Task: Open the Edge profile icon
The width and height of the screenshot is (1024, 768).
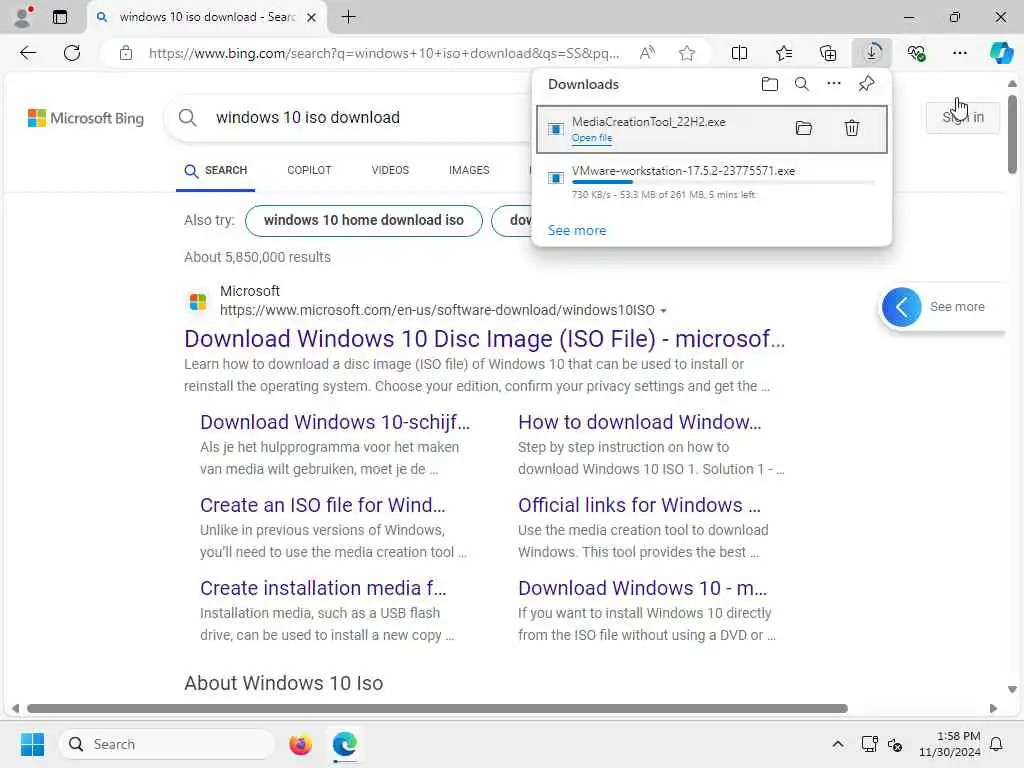Action: pyautogui.click(x=23, y=16)
